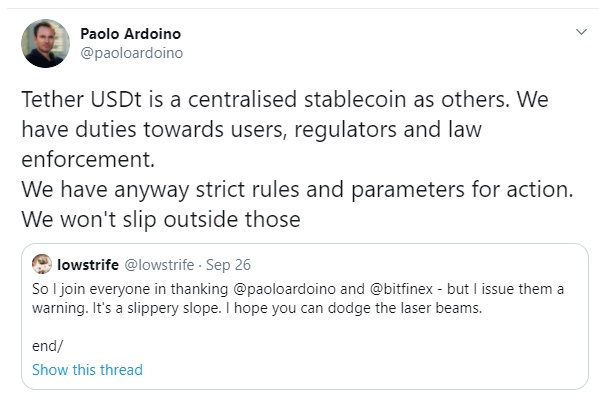This screenshot has height=399, width=599.
Task: Open the Sep 26 timestamp
Action: 228,265
